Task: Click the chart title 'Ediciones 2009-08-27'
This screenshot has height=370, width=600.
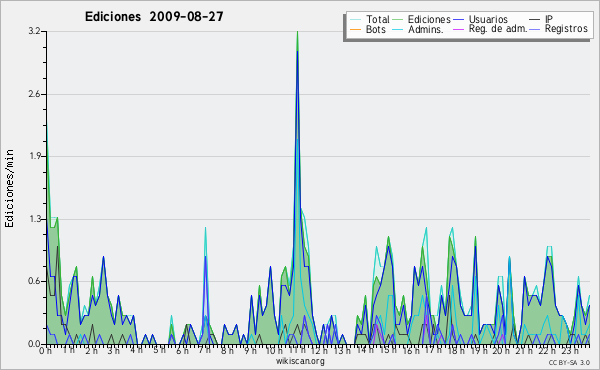Action: (154, 17)
